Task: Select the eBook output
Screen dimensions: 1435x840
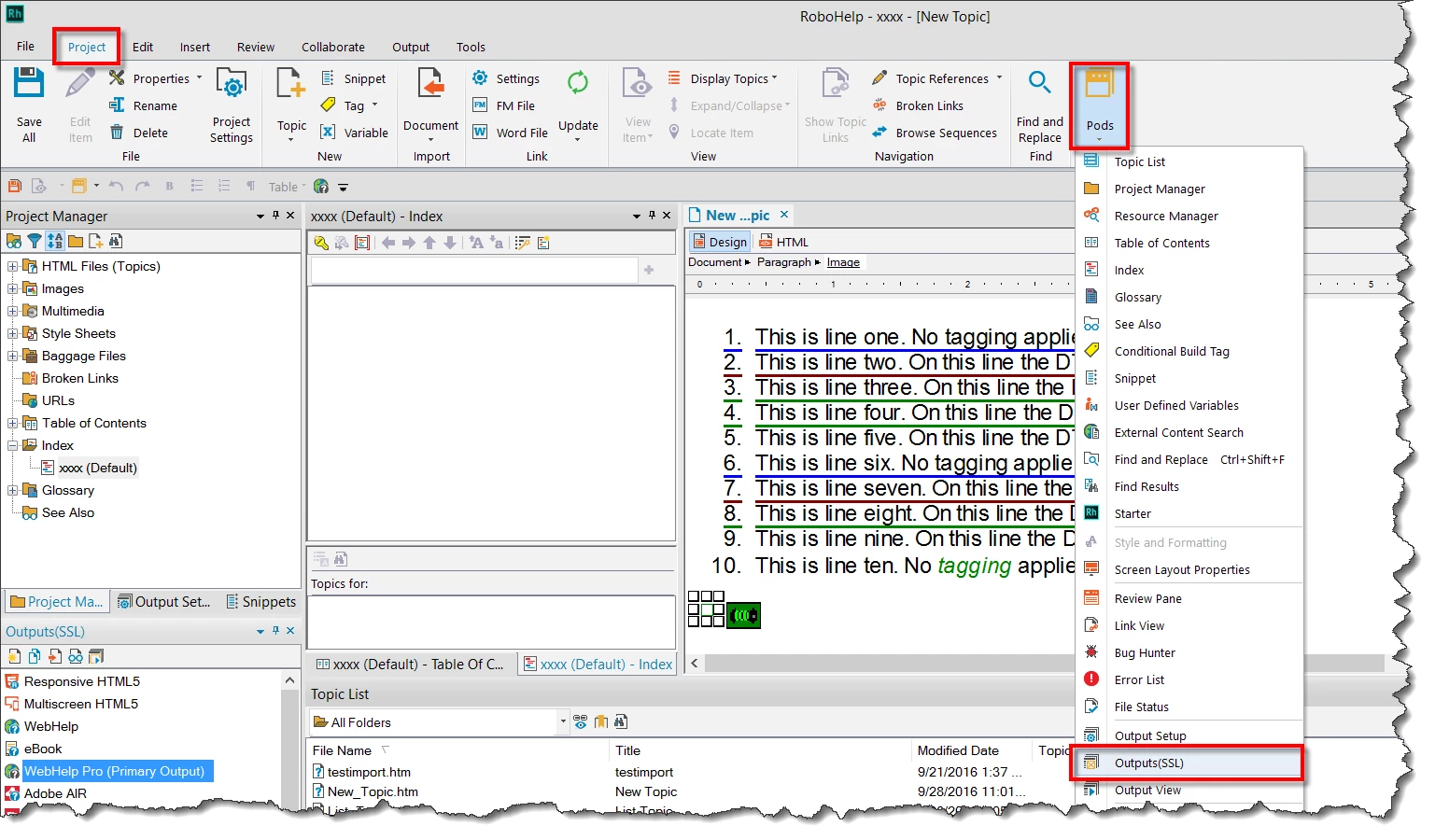Action: [x=43, y=749]
